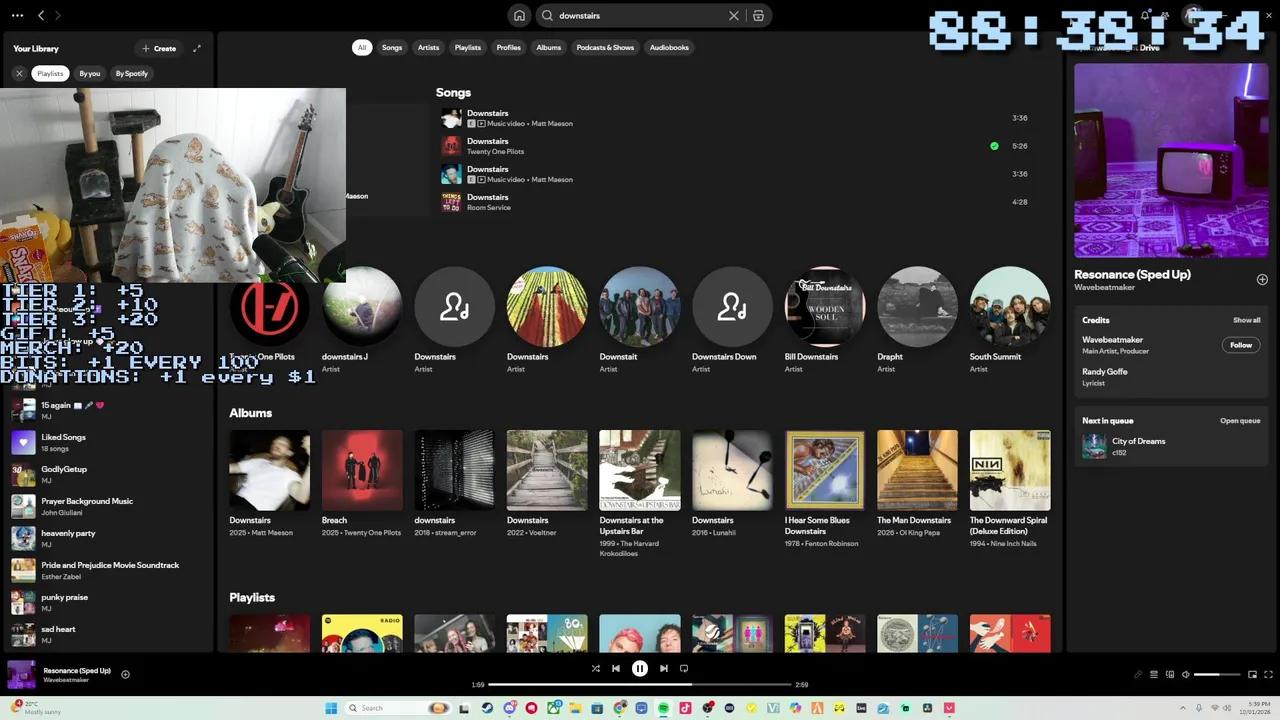Viewport: 1280px width, 720px height.
Task: Filter search results by Songs
Action: 392,47
